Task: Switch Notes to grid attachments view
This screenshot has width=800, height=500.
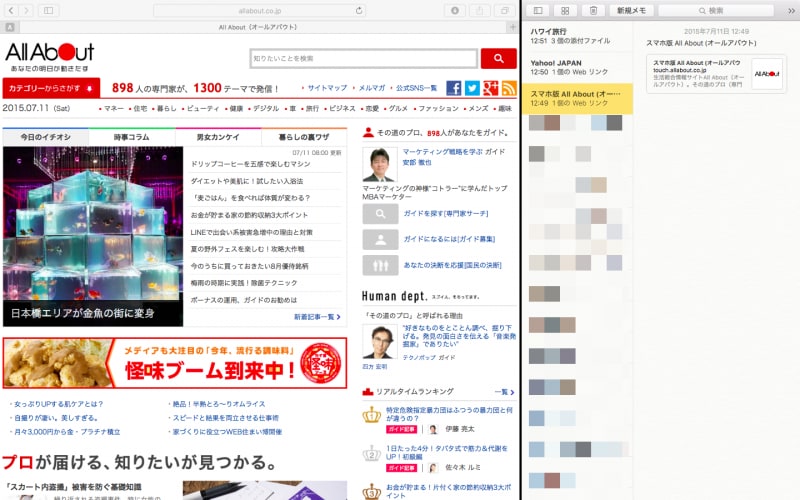Action: tap(565, 10)
